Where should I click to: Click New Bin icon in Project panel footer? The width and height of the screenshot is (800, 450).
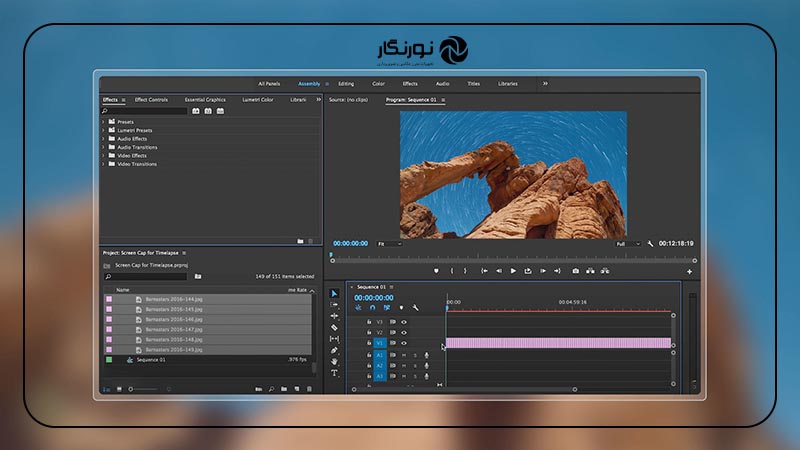click(x=284, y=389)
